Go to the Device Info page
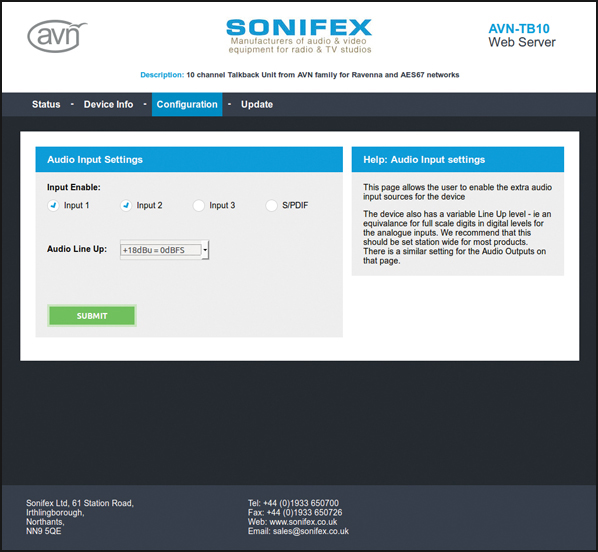 click(108, 105)
